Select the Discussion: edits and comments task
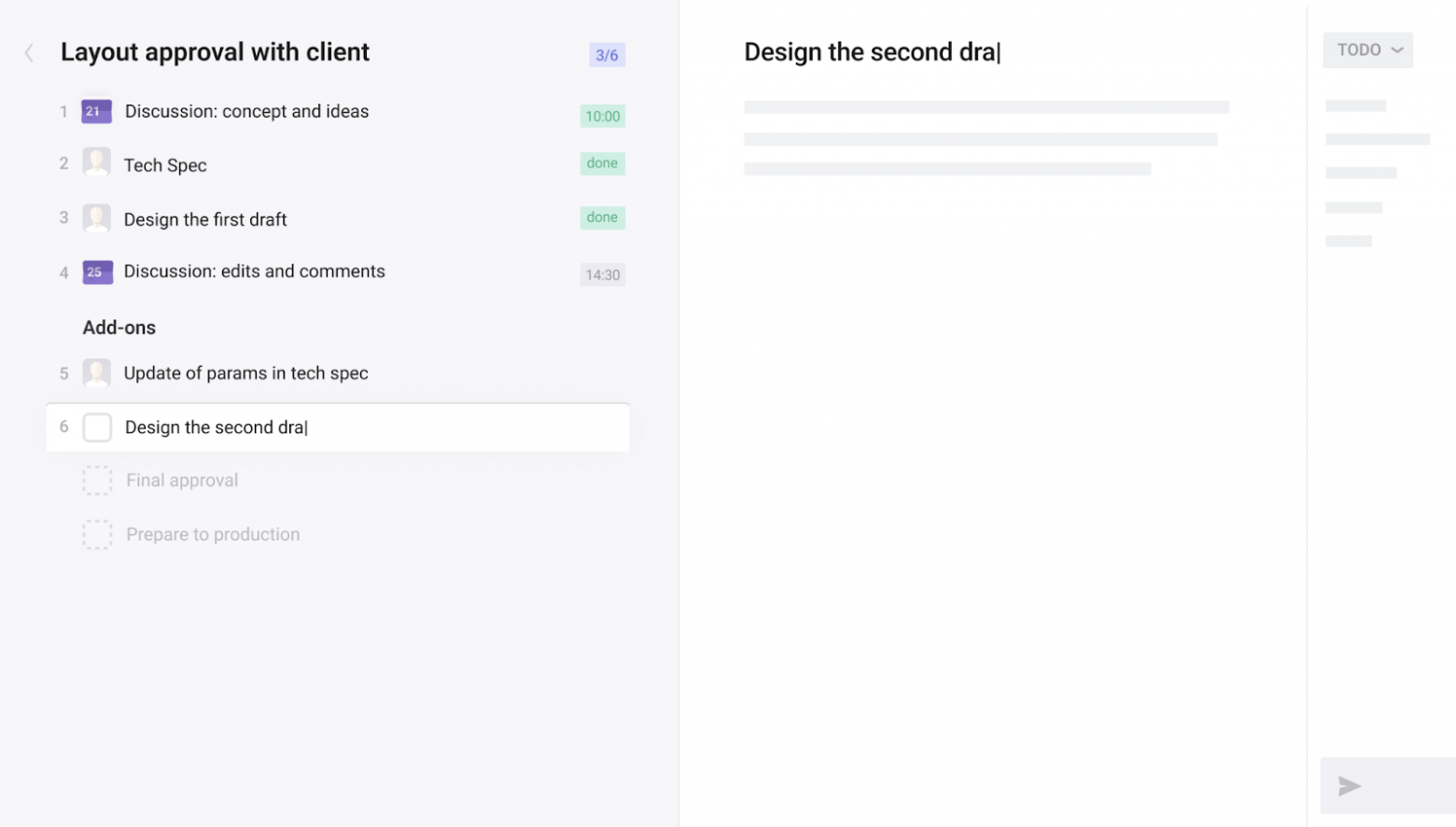The width and height of the screenshot is (1456, 827). click(254, 272)
